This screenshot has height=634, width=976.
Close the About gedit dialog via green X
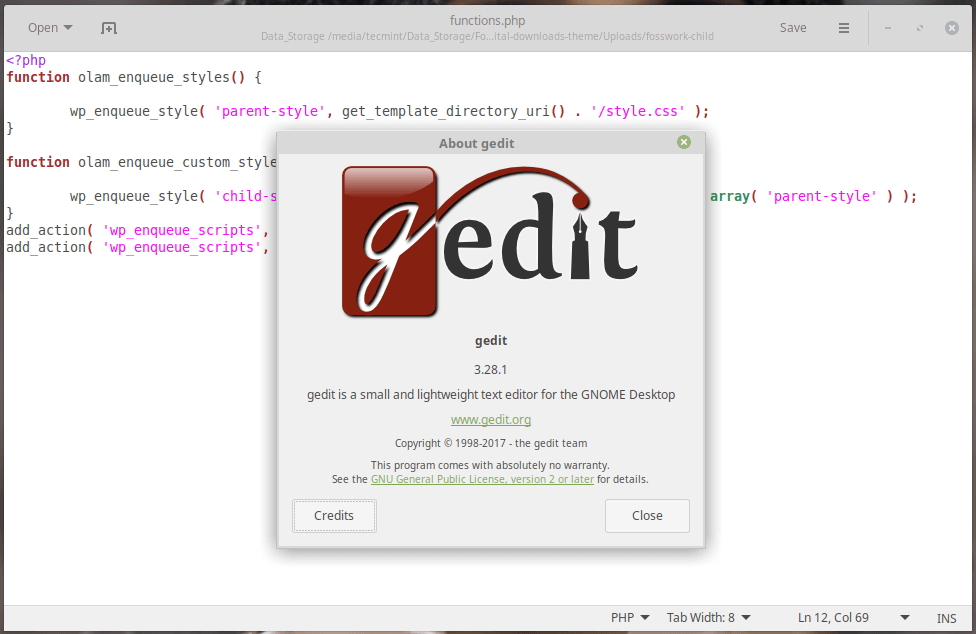tap(684, 142)
